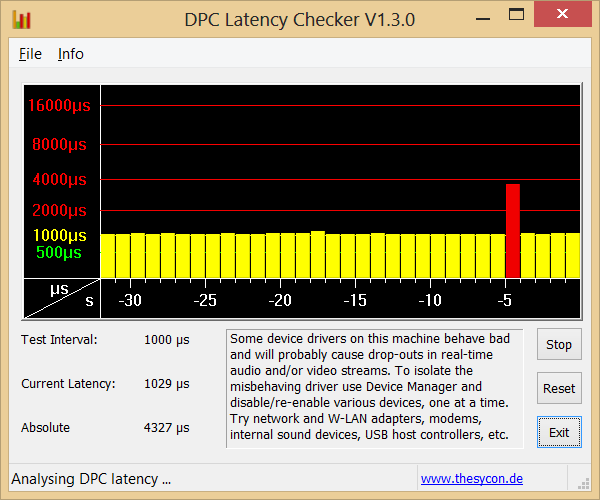
Task: Open the File menu
Action: click(x=30, y=54)
